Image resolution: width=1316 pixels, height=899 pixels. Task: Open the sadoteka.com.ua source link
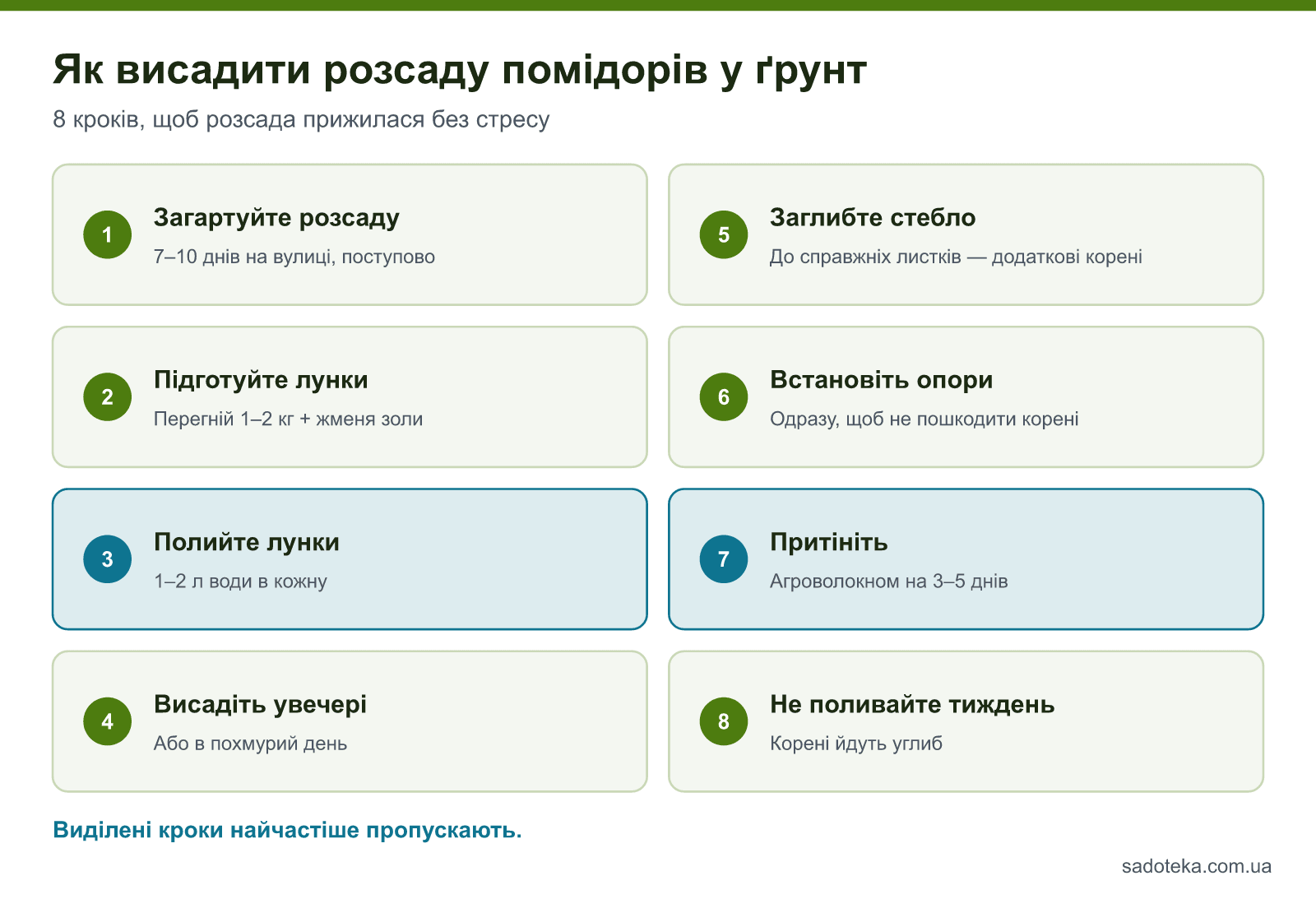click(1196, 866)
